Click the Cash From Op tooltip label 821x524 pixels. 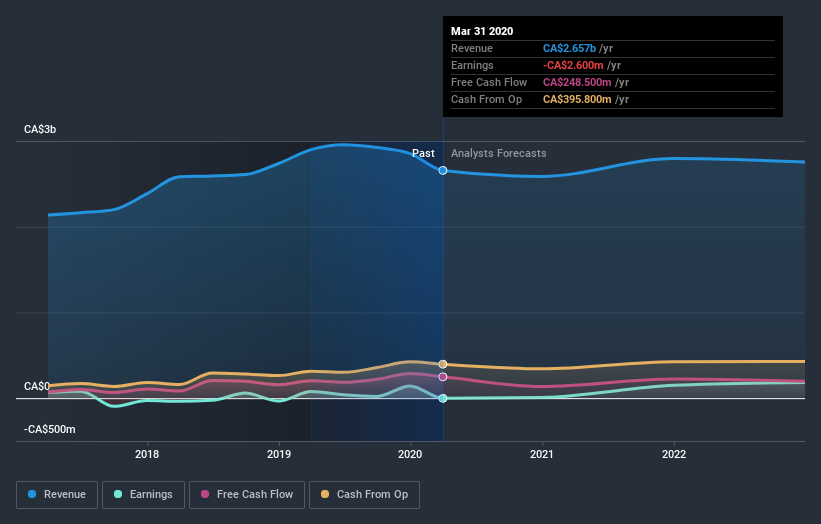point(486,99)
